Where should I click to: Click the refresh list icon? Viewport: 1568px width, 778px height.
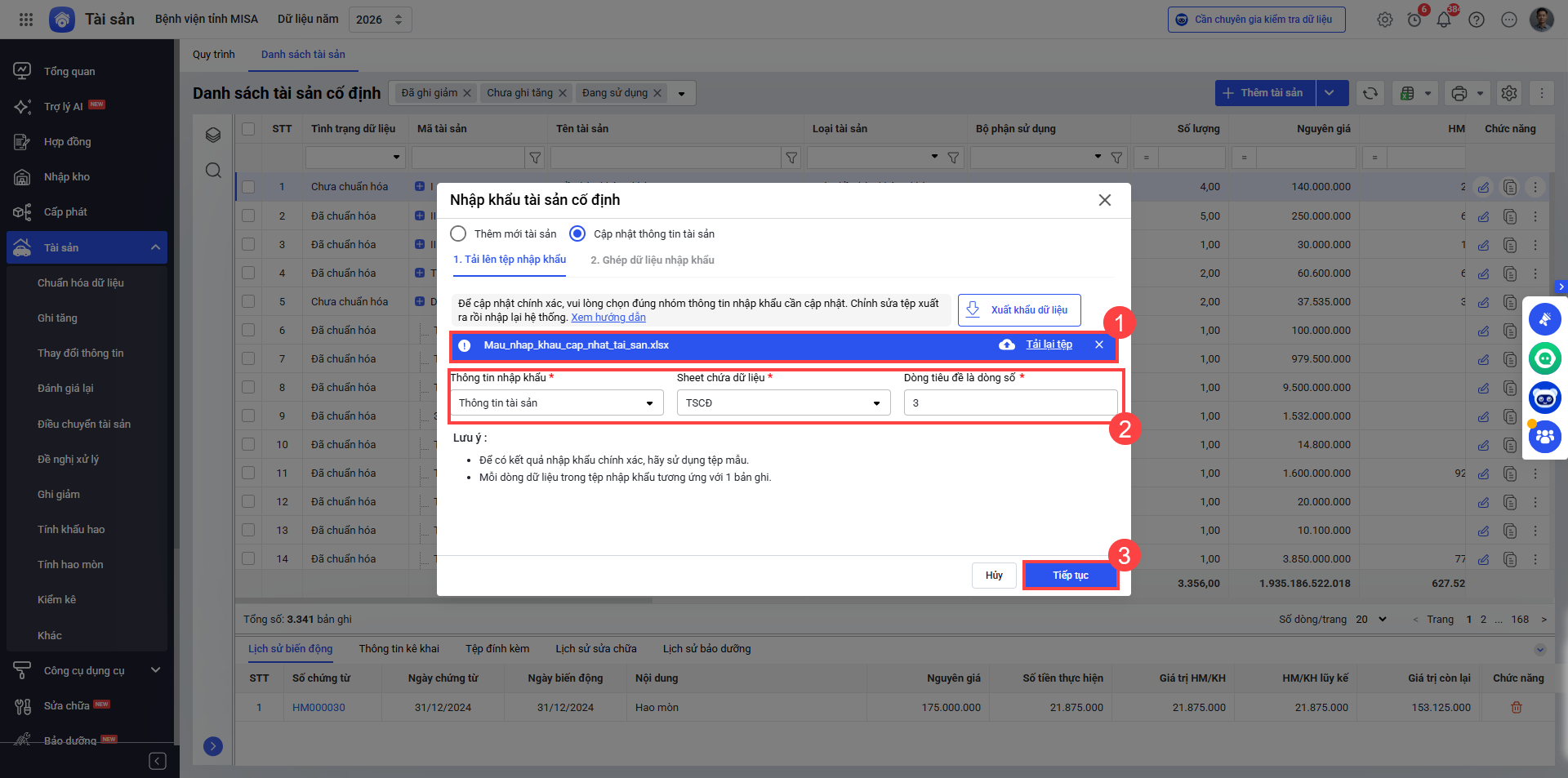pos(1370,93)
